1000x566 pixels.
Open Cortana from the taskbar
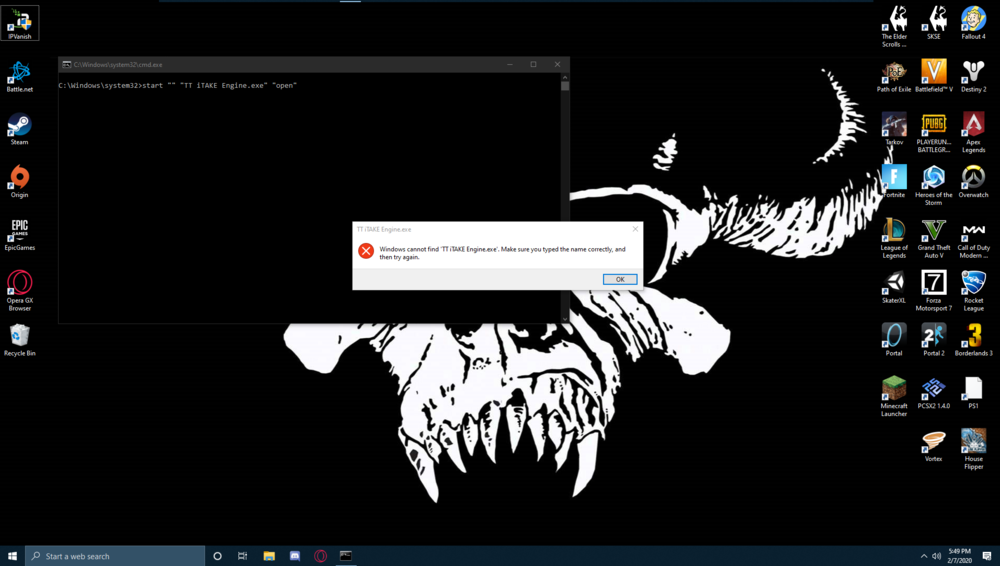click(x=217, y=556)
